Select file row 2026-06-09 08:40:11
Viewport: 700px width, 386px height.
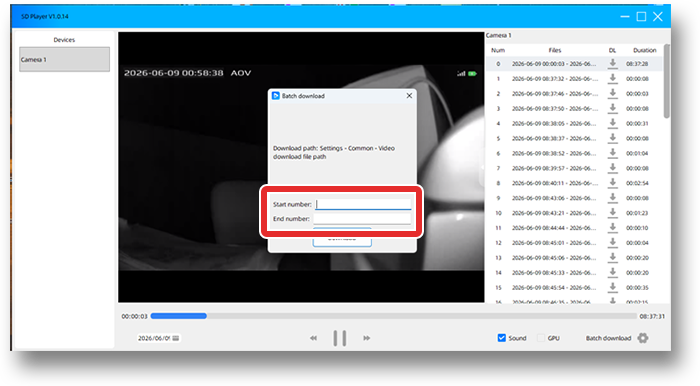coord(574,183)
